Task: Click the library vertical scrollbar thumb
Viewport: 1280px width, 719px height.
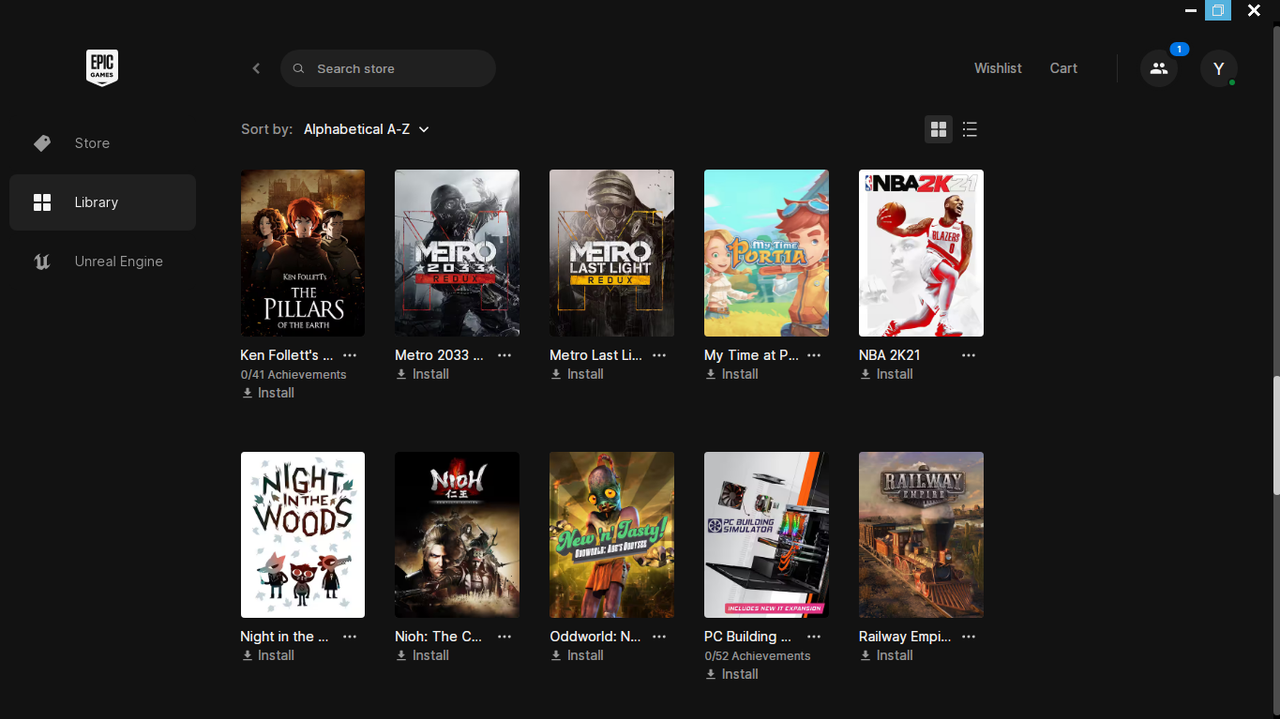Action: [x=1276, y=434]
